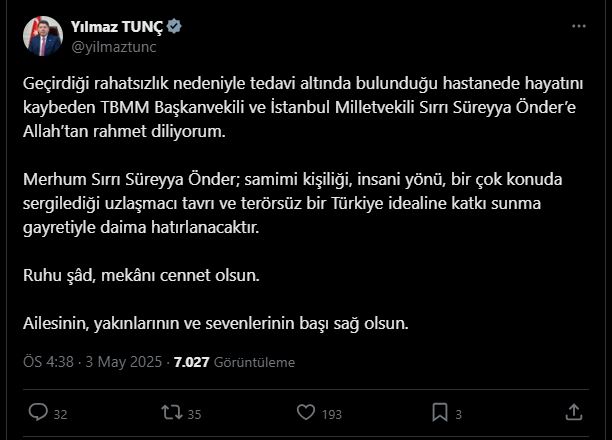Open Yılmaz TUNÇ's profile picture
Screen dimensions: 612x440
click(43, 36)
